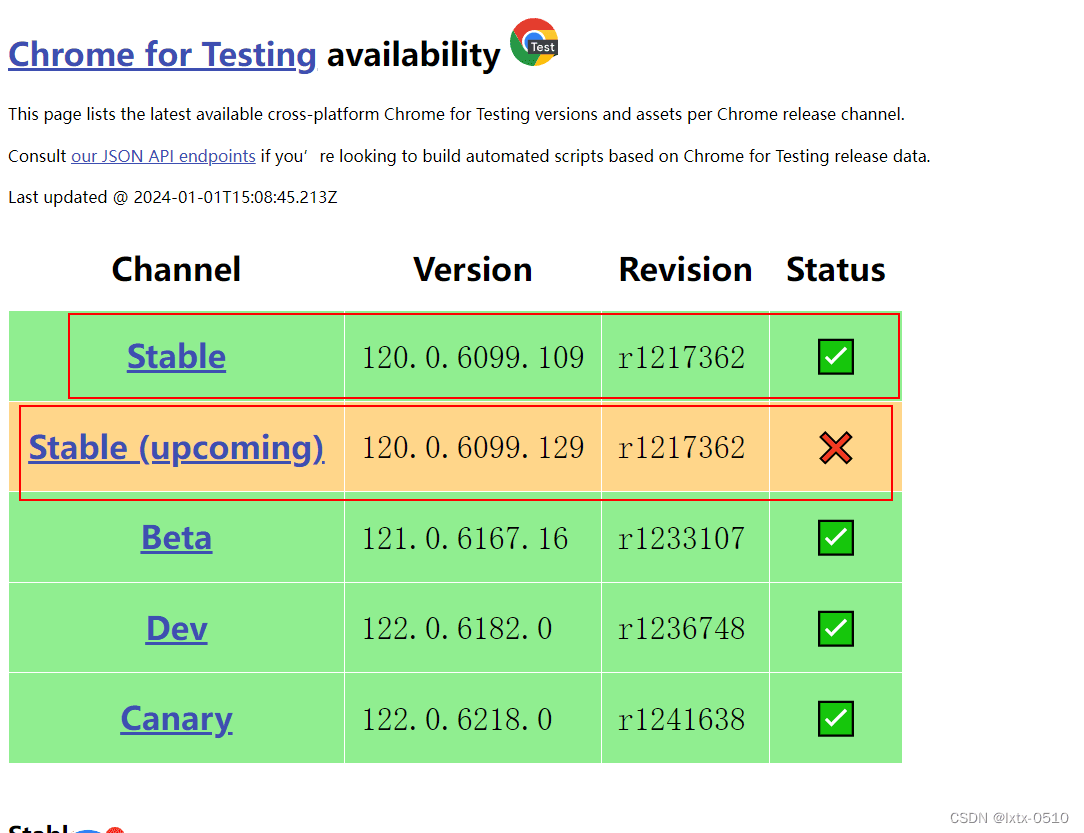The height and width of the screenshot is (833, 1084).
Task: Open the Stable channel link
Action: tap(176, 357)
